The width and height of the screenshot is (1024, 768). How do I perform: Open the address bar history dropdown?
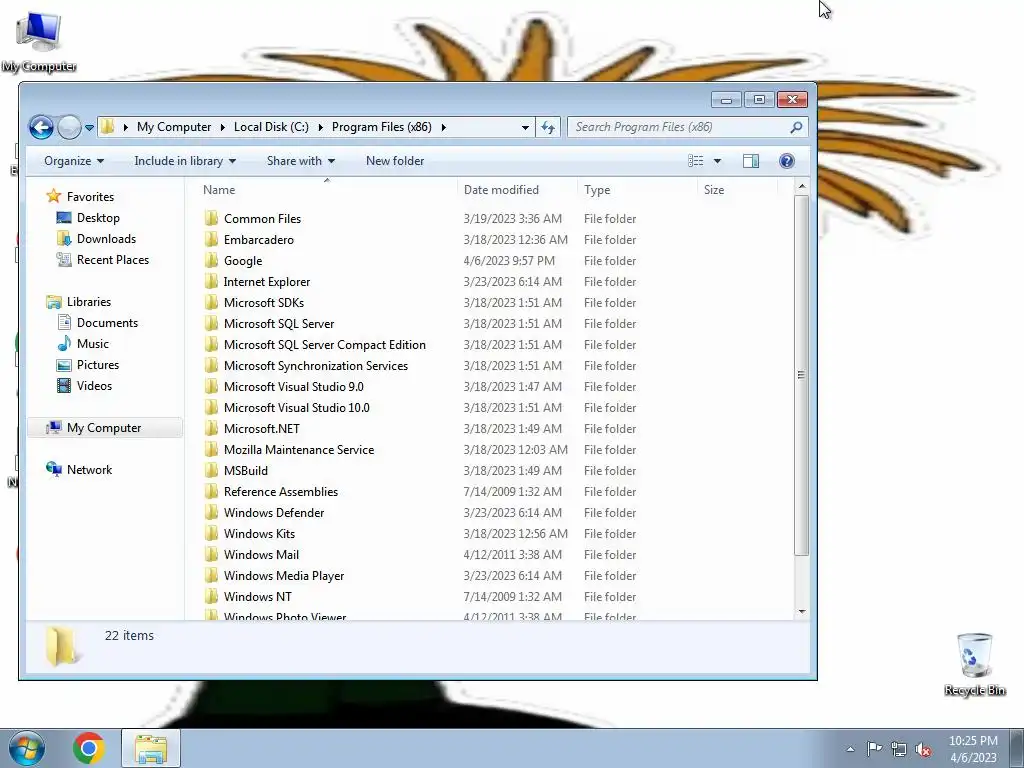[524, 127]
